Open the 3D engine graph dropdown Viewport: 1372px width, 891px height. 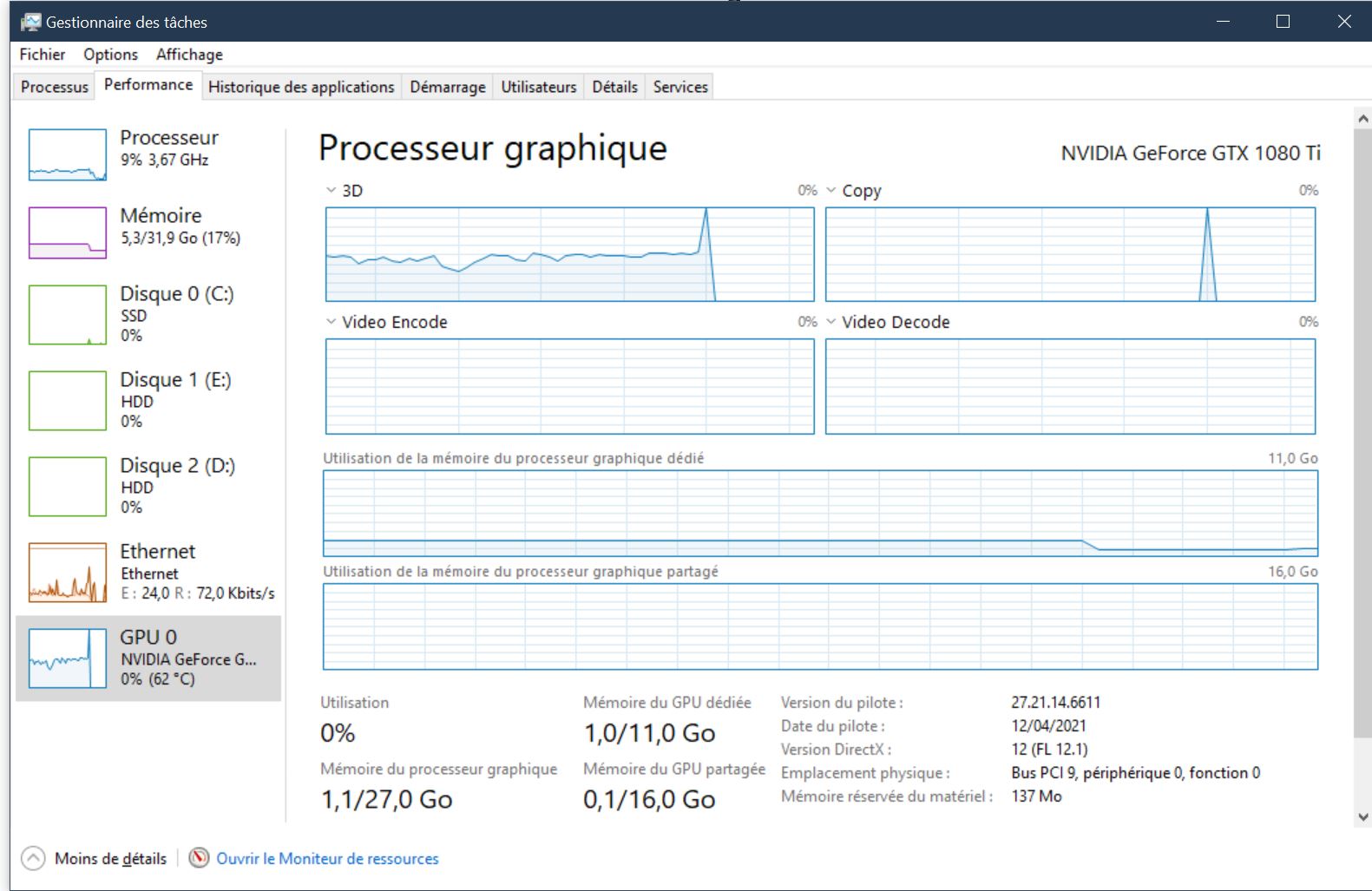[331, 190]
